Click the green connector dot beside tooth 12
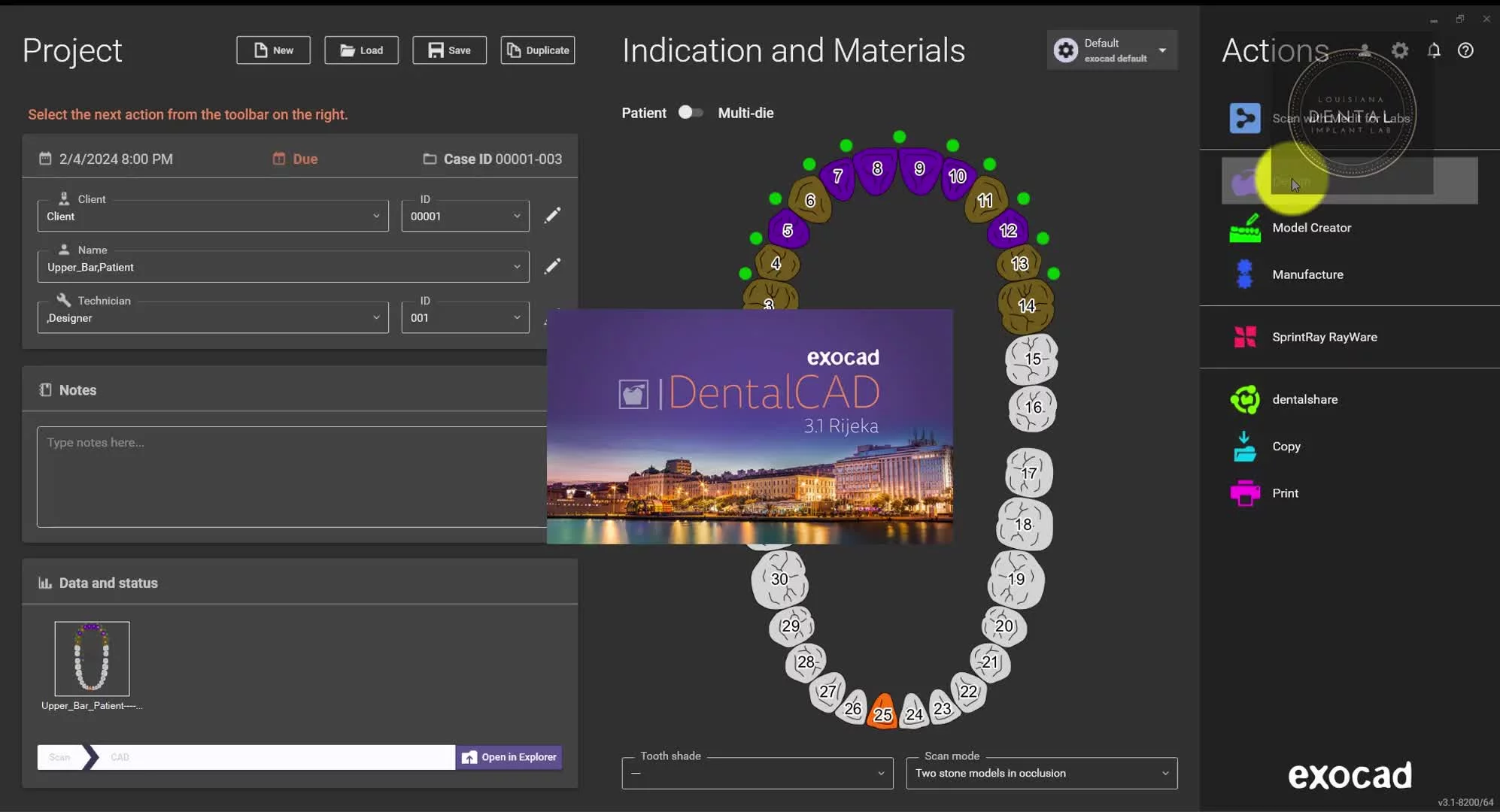This screenshot has height=812, width=1500. pyautogui.click(x=1043, y=238)
